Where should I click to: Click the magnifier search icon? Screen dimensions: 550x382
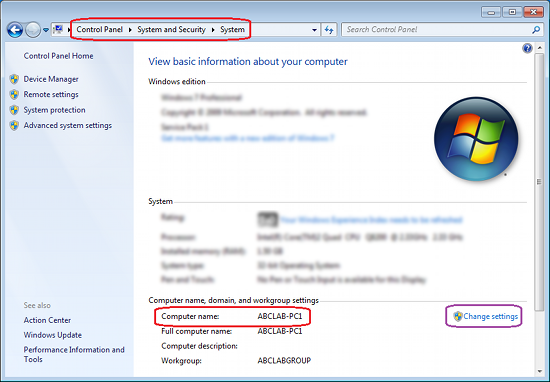[536, 30]
